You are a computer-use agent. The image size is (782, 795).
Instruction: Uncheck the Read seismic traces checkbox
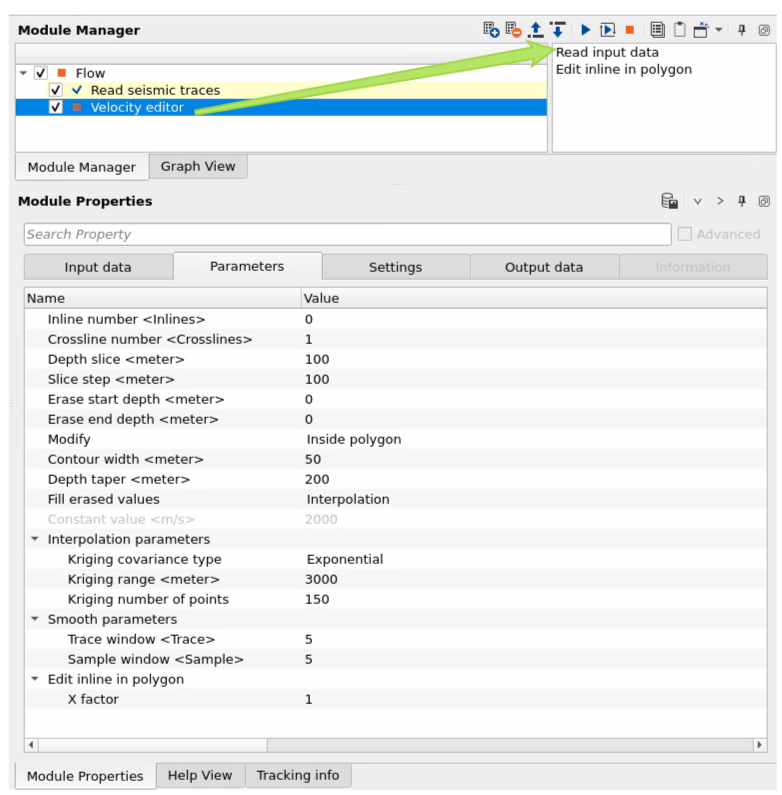[56, 90]
